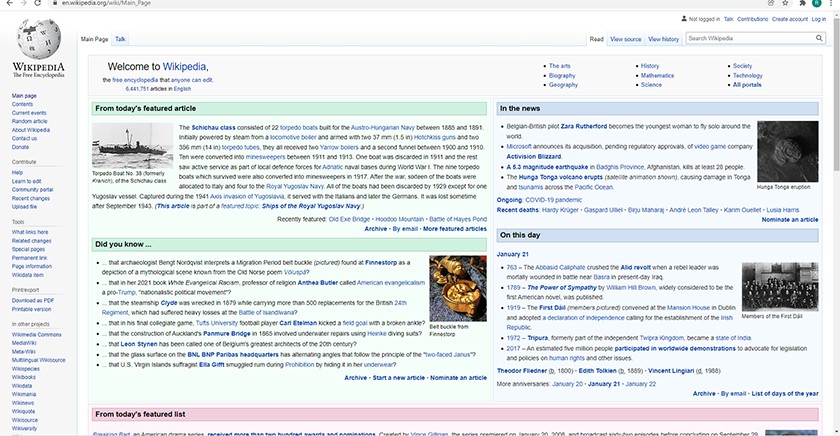Click the Zara Rutherford news link
Viewport: 840px width, 436px height.
(584, 126)
